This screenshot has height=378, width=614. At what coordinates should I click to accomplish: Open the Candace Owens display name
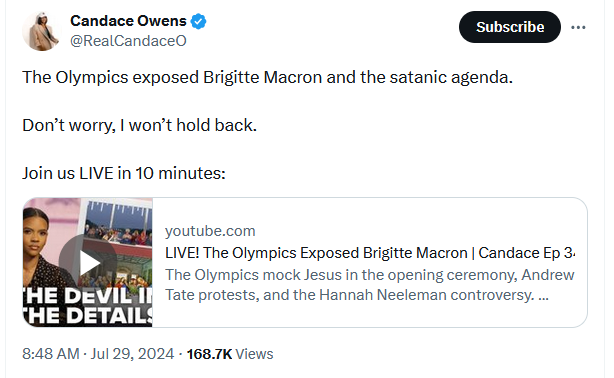[128, 21]
